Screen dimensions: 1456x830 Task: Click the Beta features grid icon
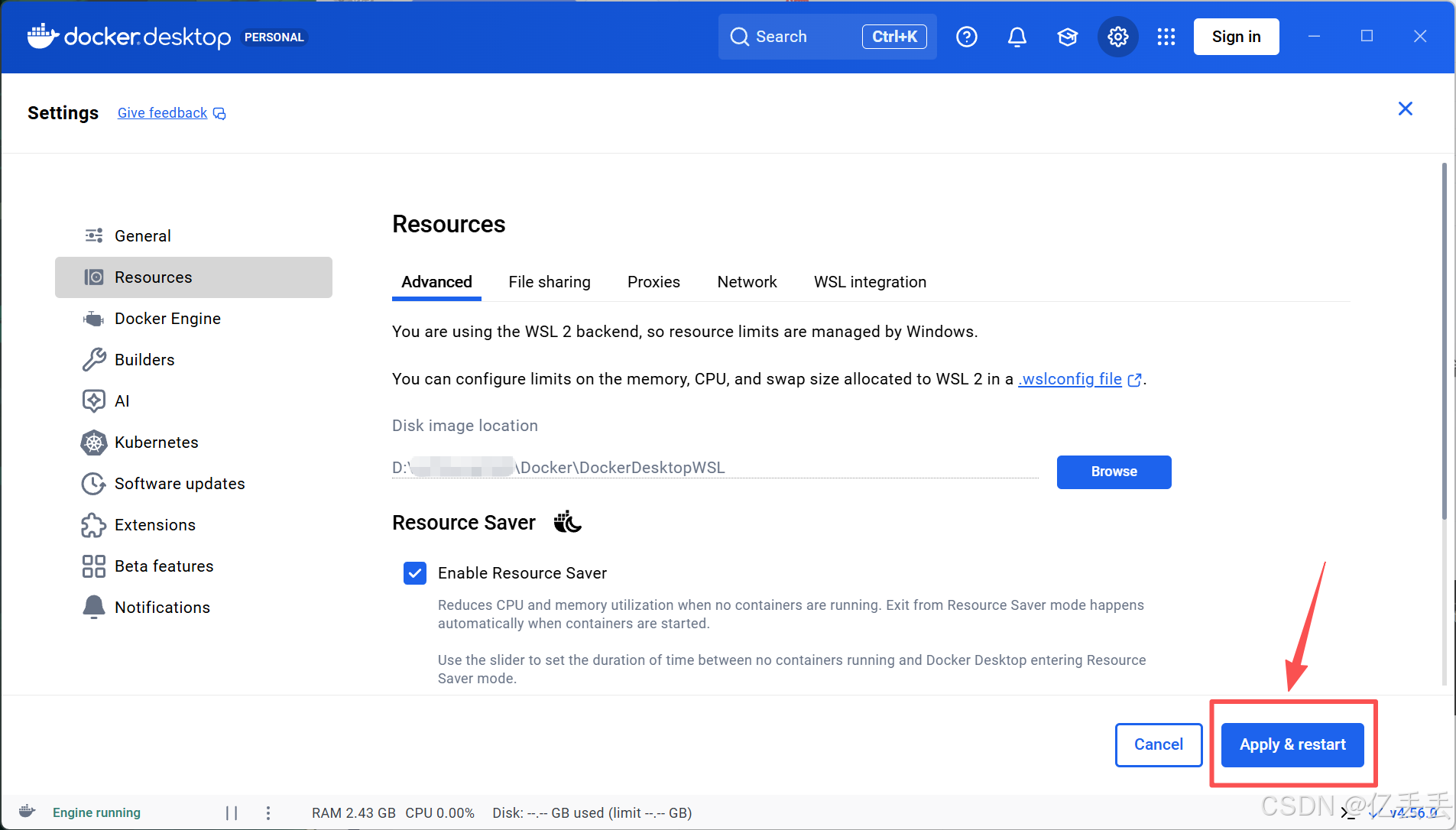94,566
